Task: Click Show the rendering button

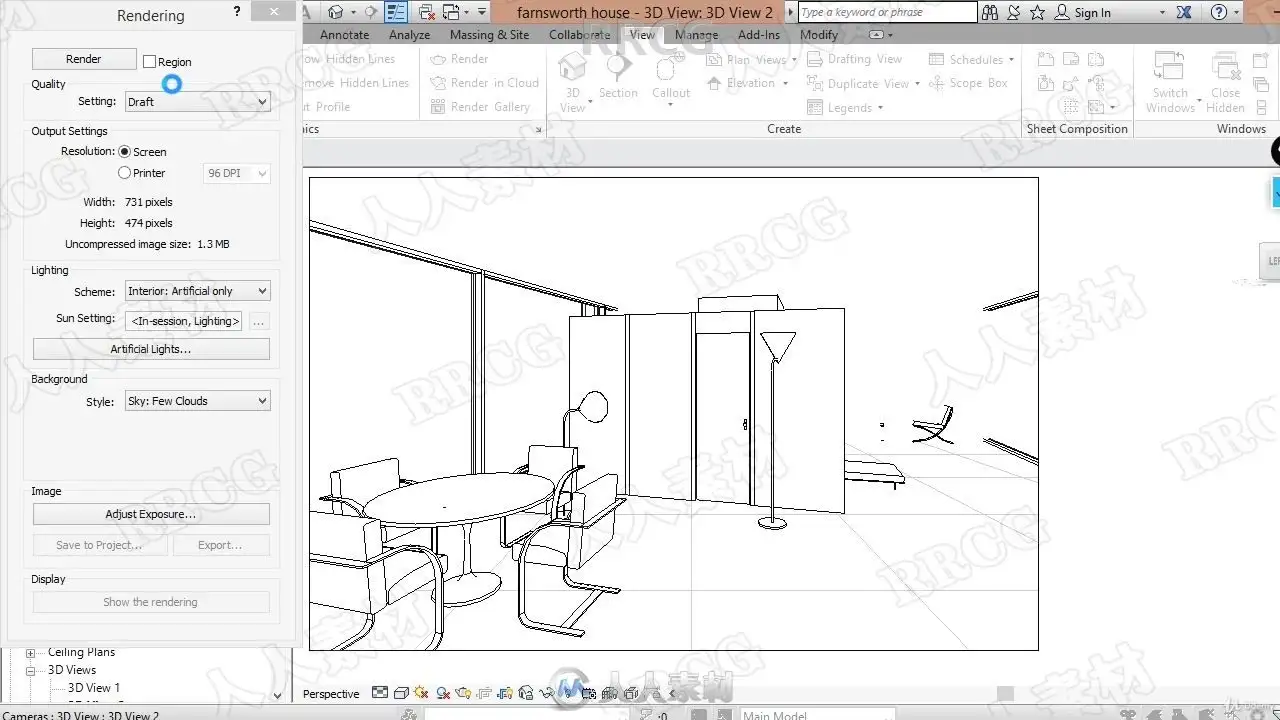Action: [151, 602]
